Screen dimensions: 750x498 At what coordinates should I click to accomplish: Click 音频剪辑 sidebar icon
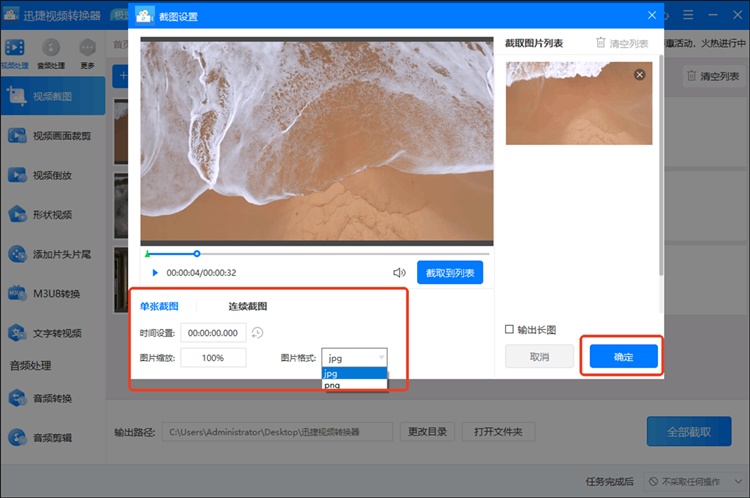click(17, 437)
